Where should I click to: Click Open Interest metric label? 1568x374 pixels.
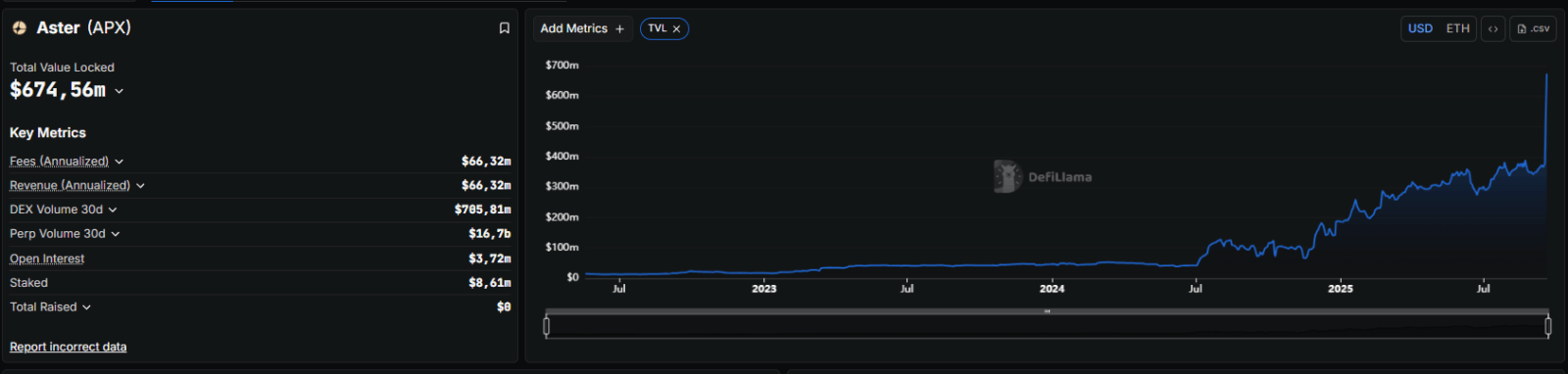click(47, 258)
